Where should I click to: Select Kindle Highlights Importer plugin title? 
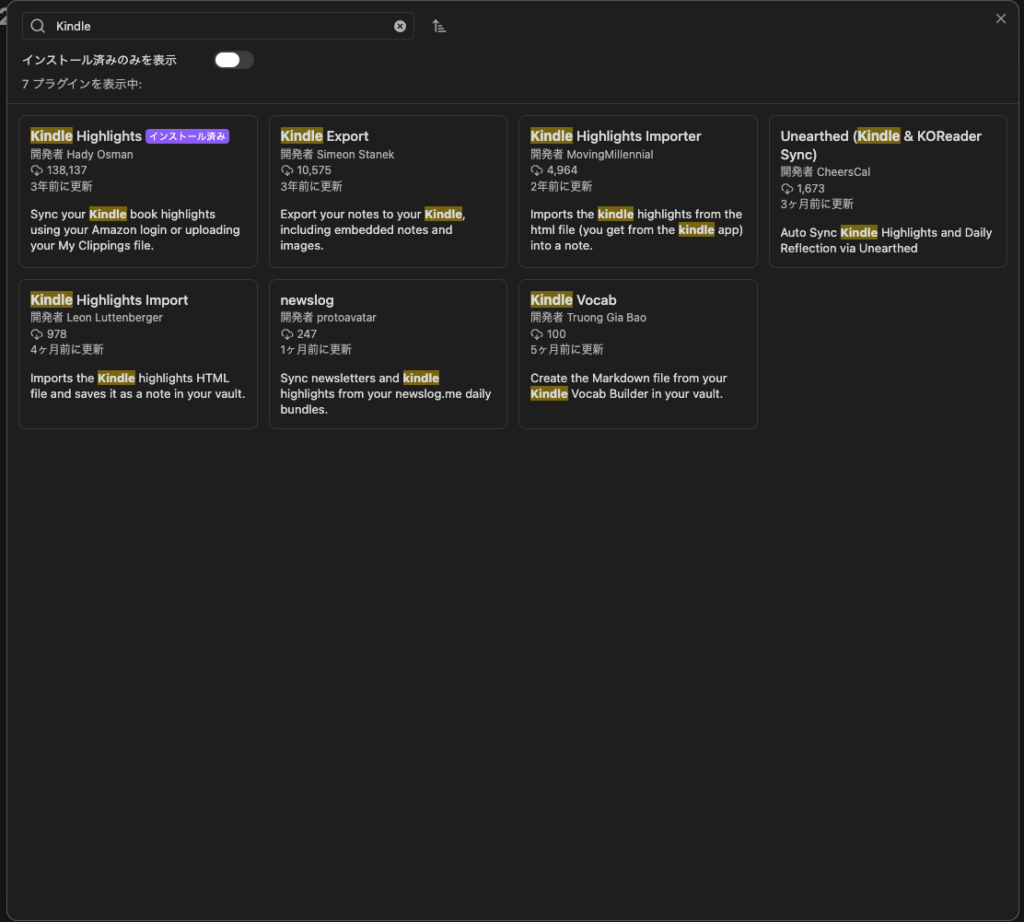point(615,136)
